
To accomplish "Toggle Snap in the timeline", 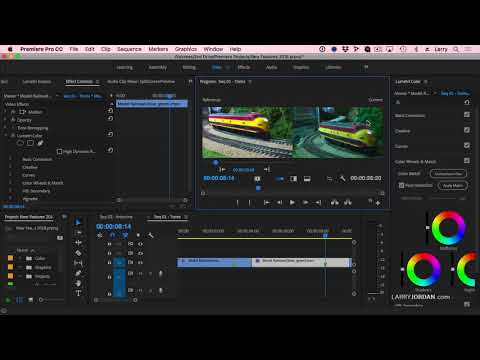I will click(x=112, y=235).
